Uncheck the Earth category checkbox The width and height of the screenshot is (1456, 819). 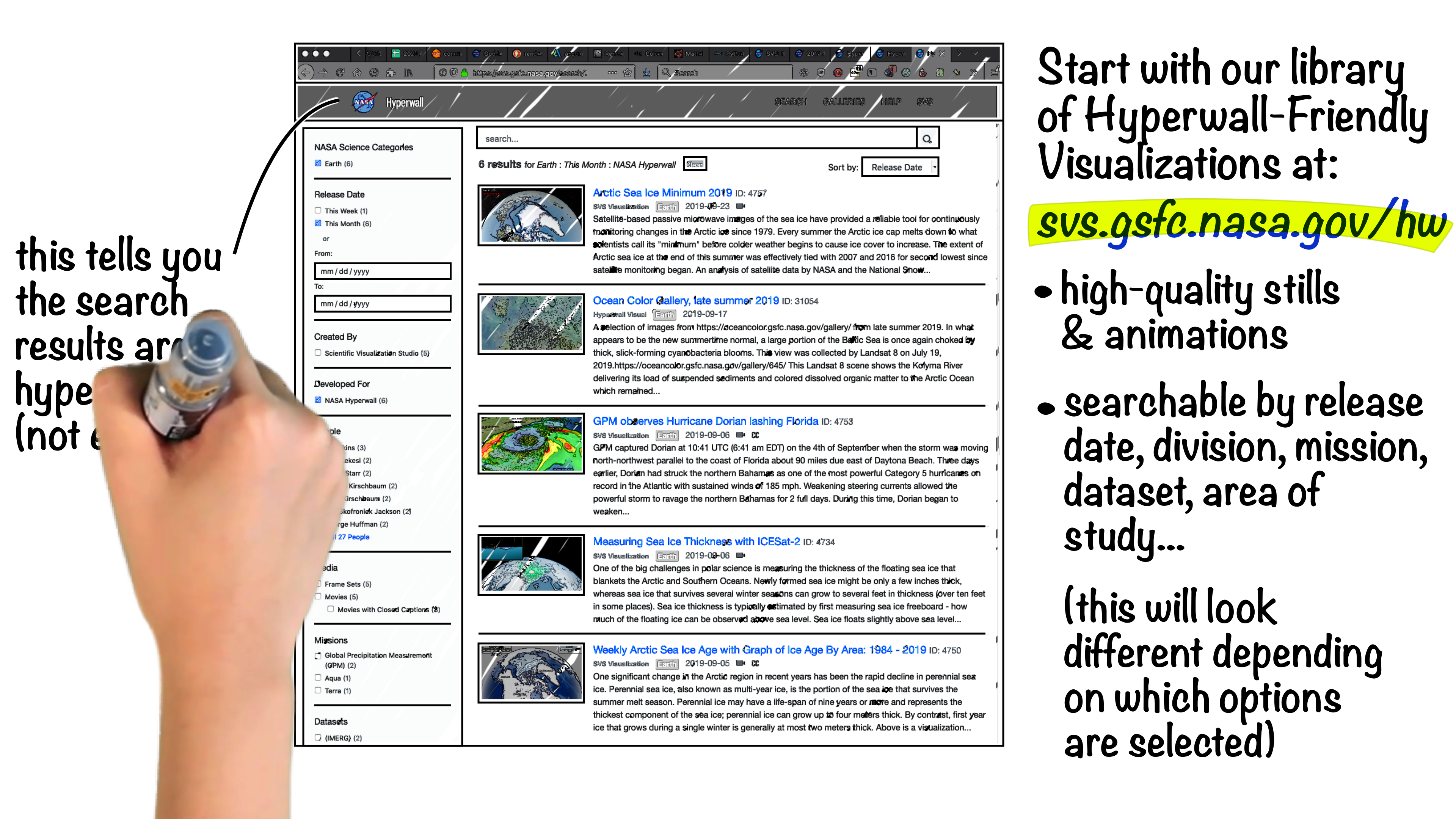pos(318,163)
